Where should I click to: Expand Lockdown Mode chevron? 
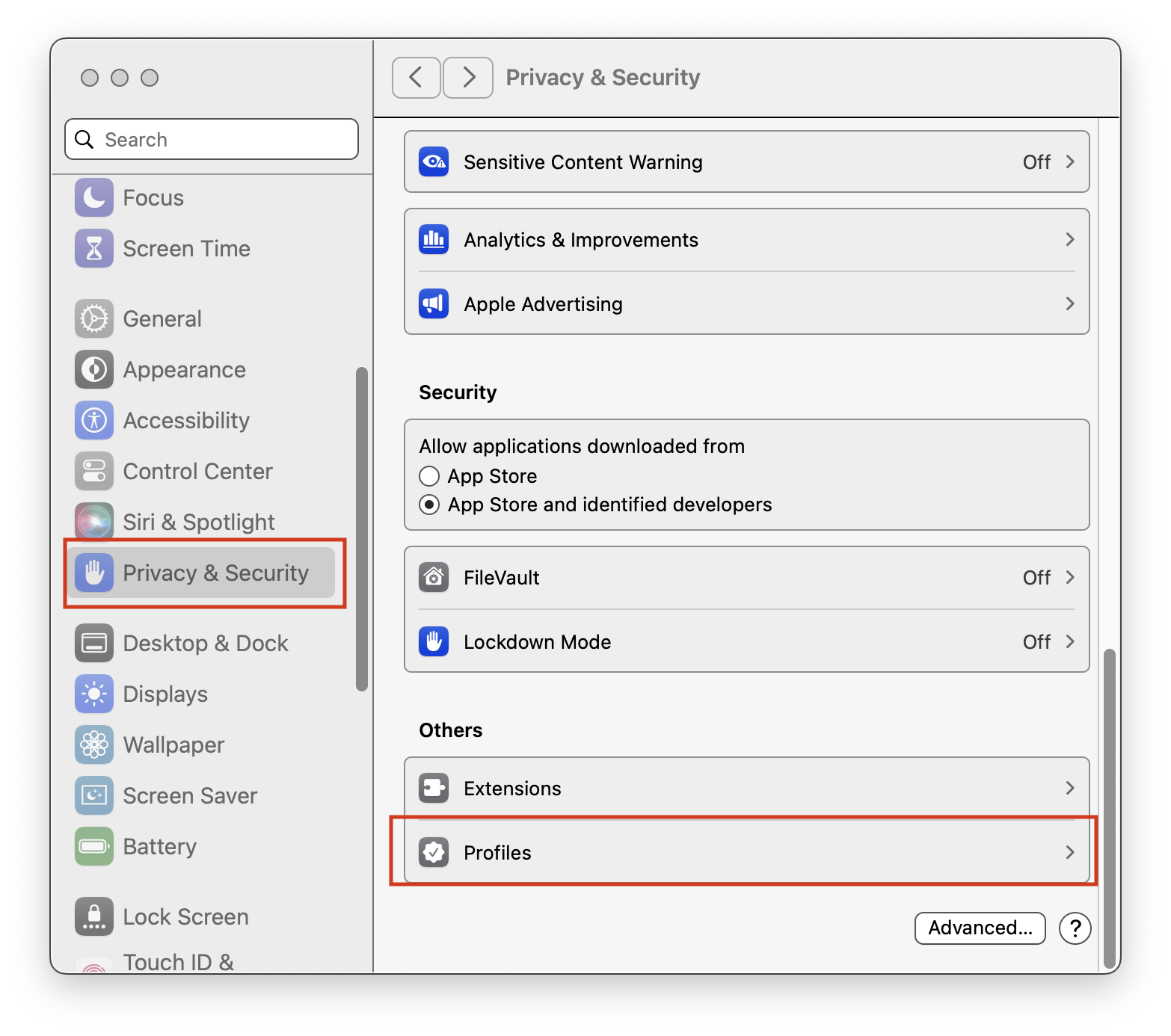point(1070,642)
